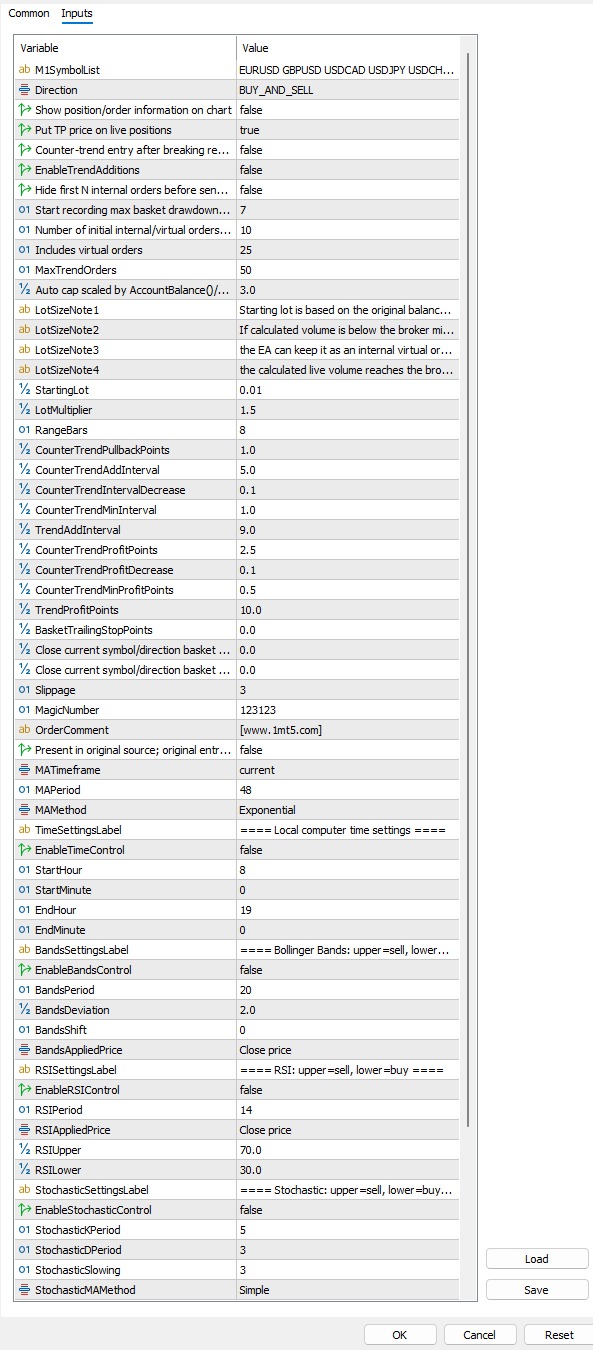This screenshot has width=593, height=1350.
Task: Select the BasketTrailingStopPoints row name
Action: [x=94, y=630]
